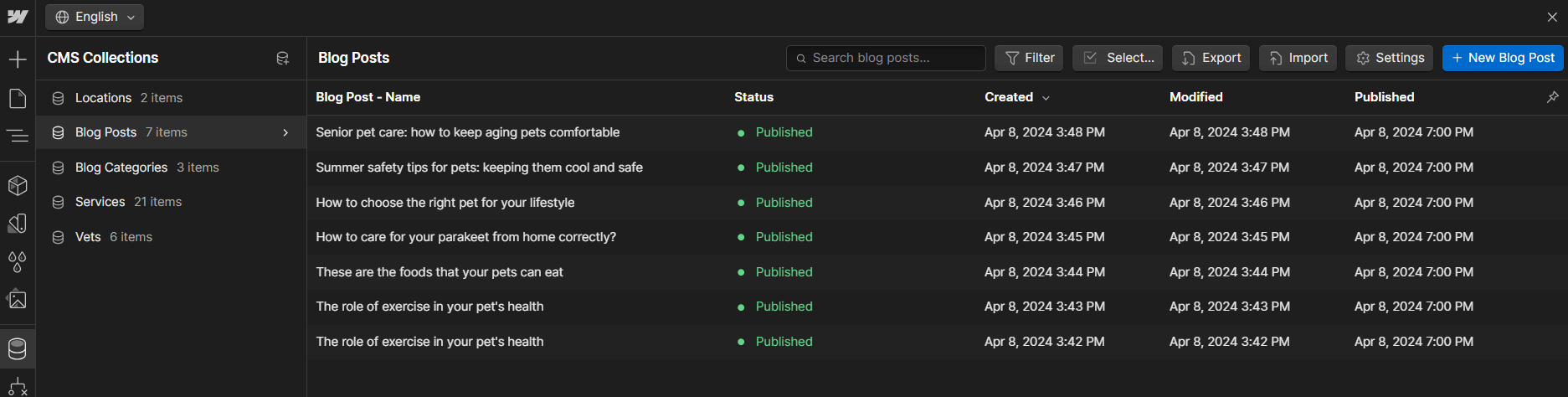1568x397 pixels.
Task: Click the Blog Post - Name column header
Action: 368,97
